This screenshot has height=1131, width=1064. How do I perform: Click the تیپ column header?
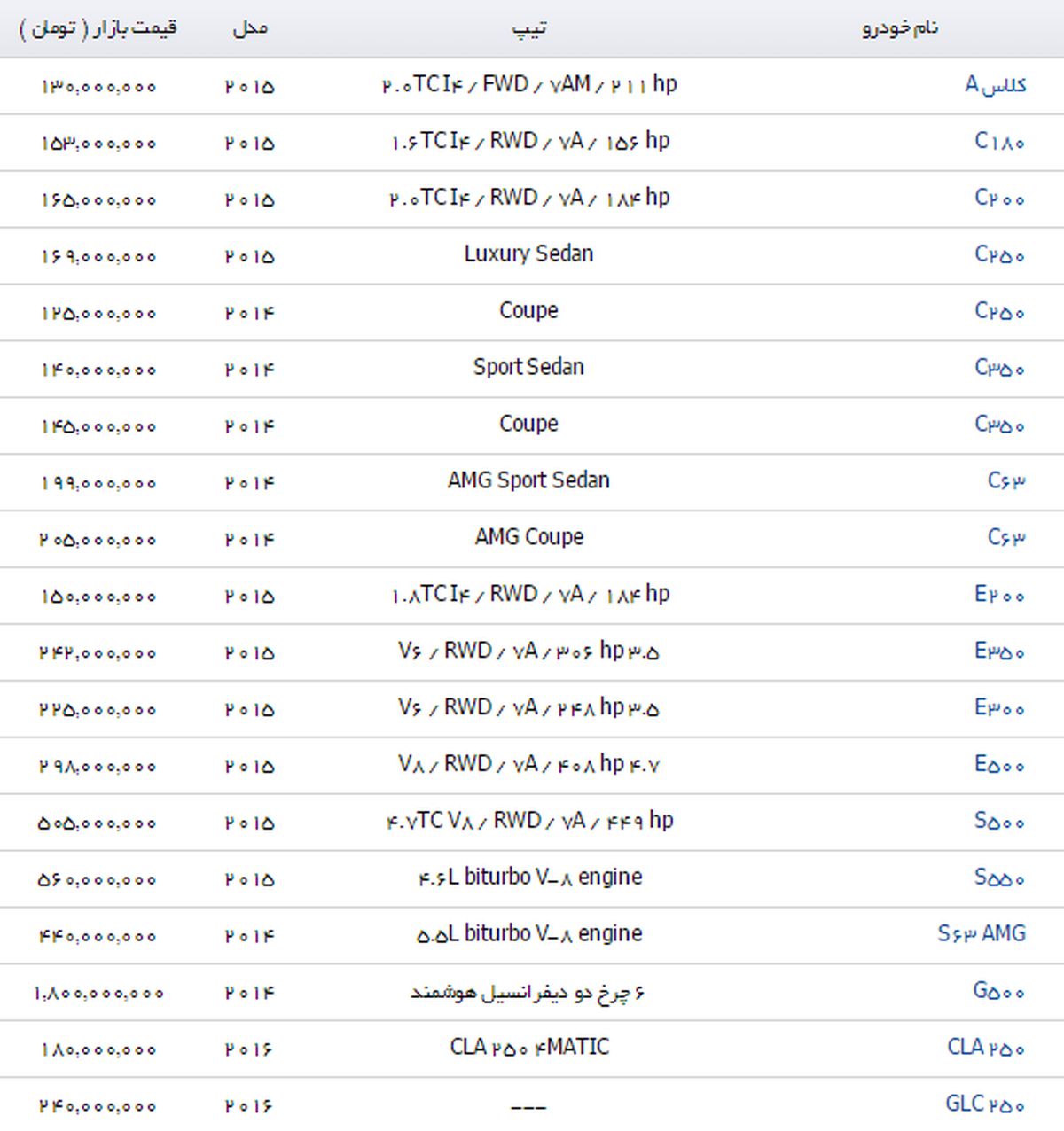pyautogui.click(x=529, y=28)
